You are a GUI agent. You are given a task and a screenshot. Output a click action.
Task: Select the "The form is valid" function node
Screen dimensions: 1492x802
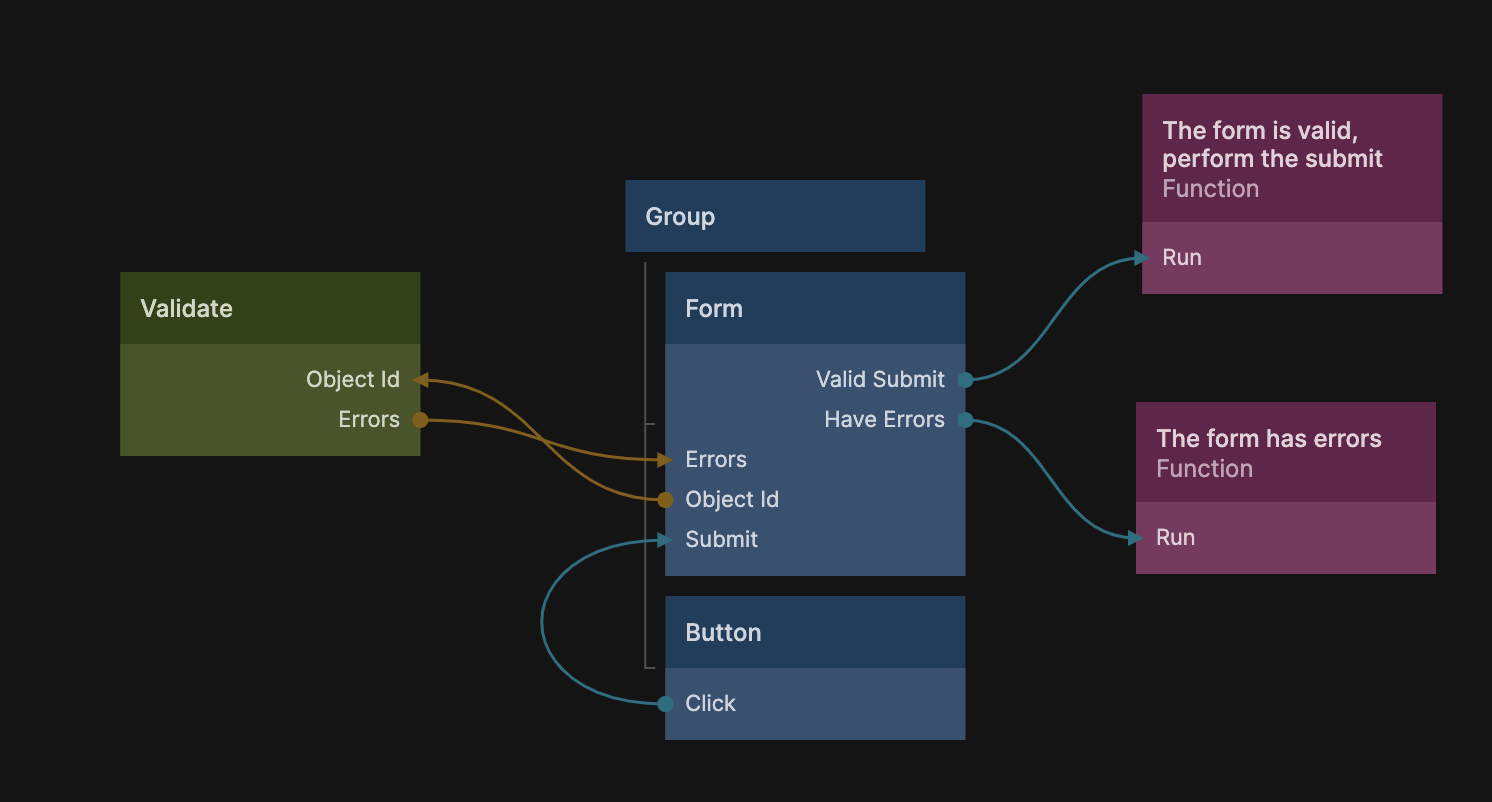tap(1292, 159)
